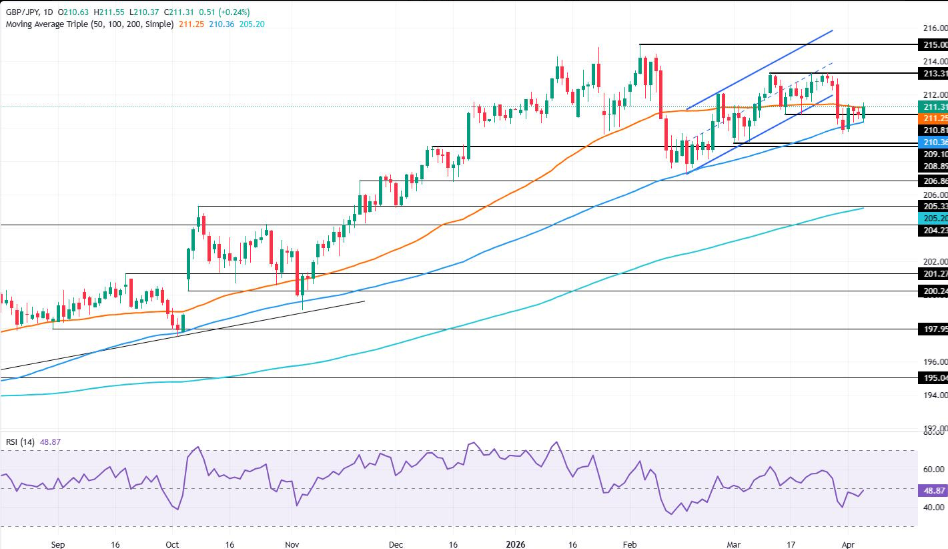Click the 213.31 resistance price label
The height and width of the screenshot is (549, 948).
tap(934, 74)
